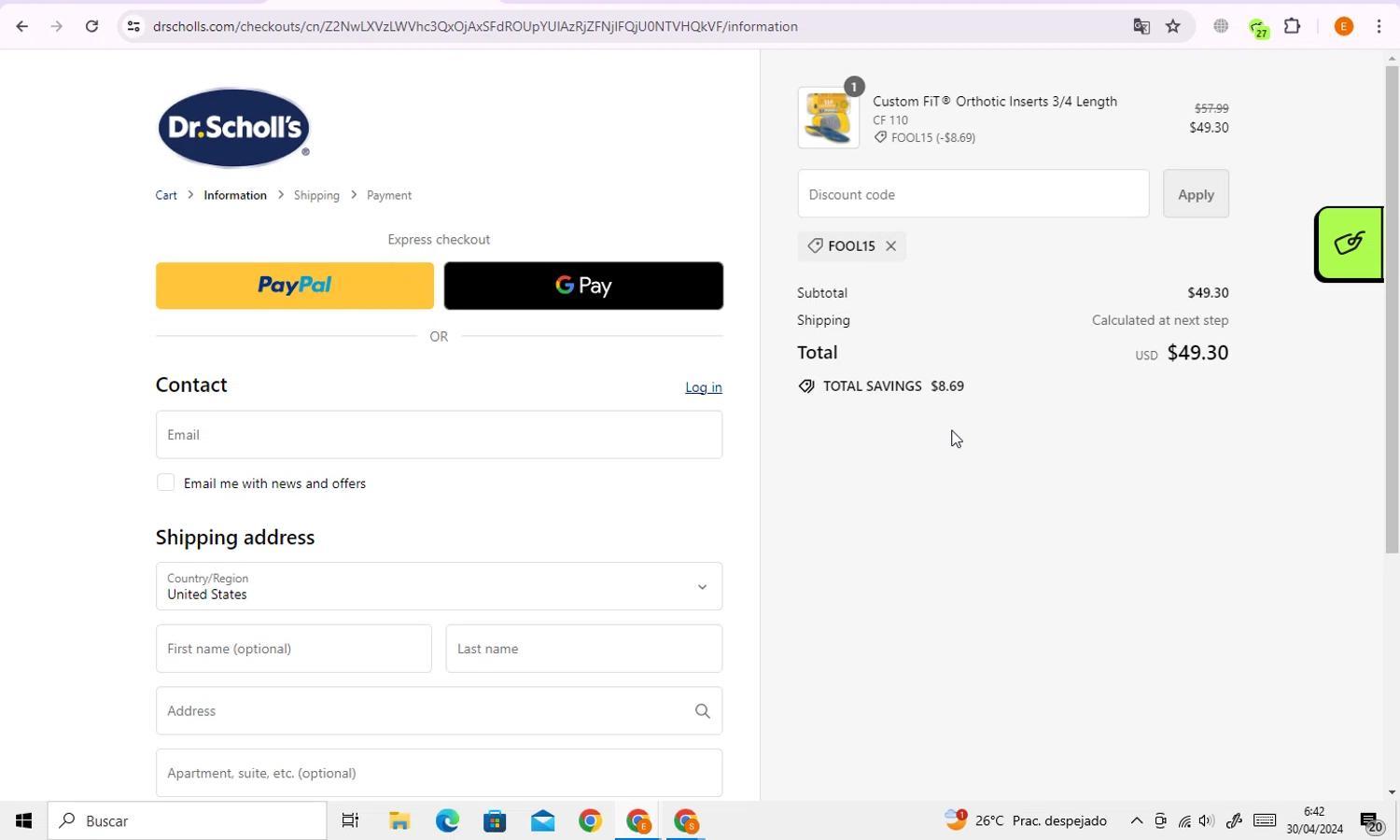This screenshot has width=1400, height=840.
Task: Expand the Country/Region dropdown
Action: pyautogui.click(x=439, y=586)
